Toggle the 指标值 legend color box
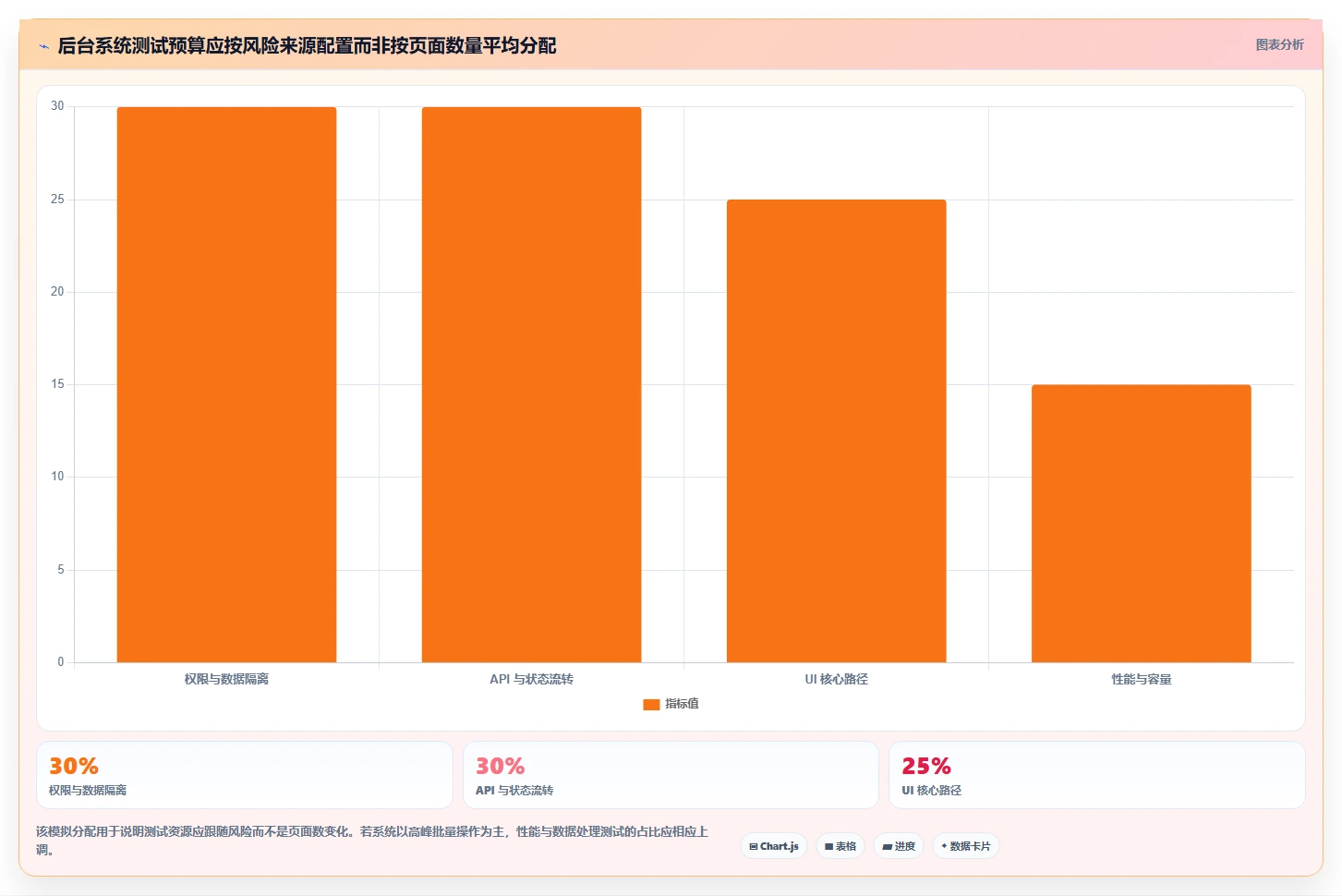This screenshot has height=896, width=1342. 651,704
